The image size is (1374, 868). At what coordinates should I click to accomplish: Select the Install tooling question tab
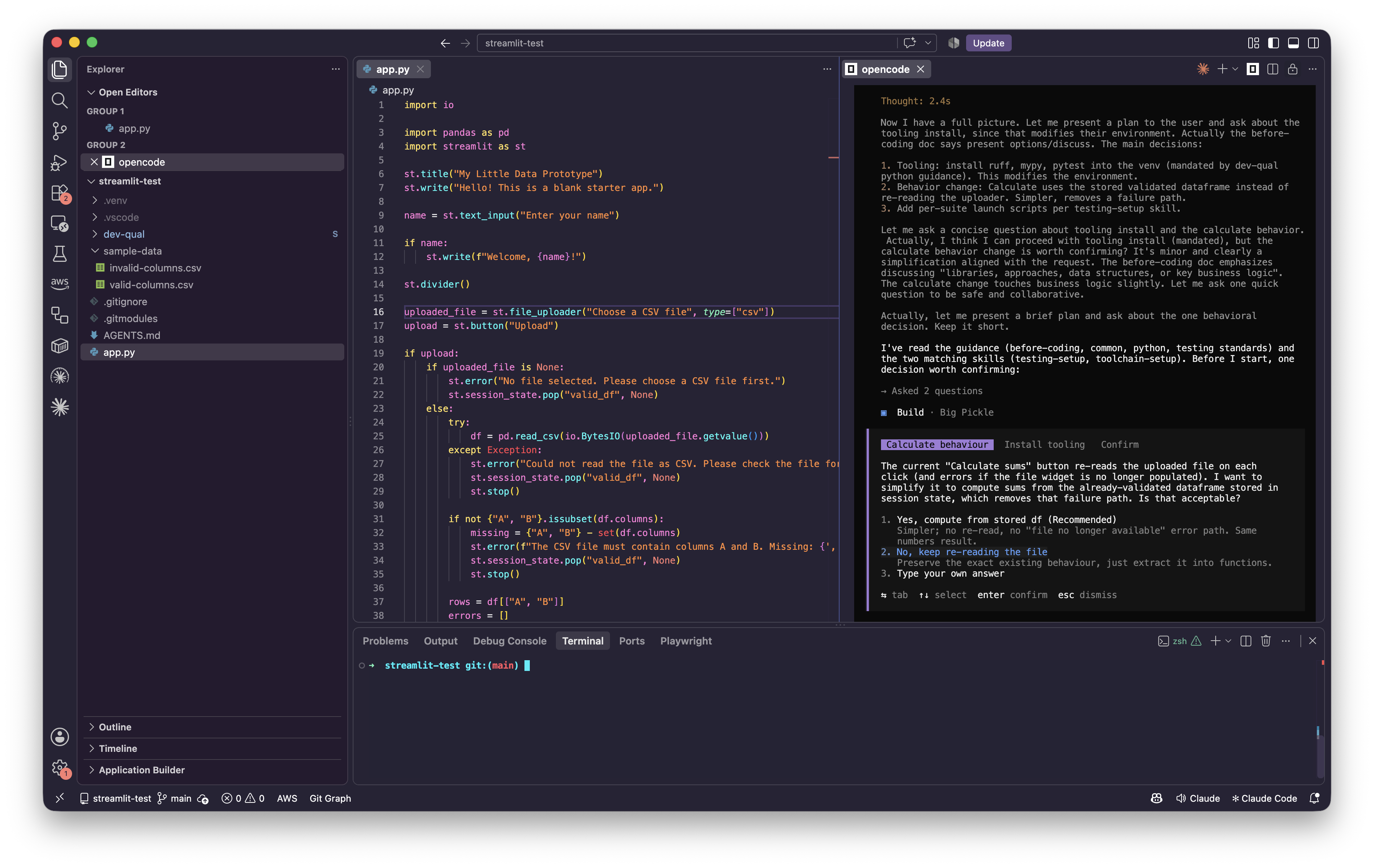(1044, 445)
